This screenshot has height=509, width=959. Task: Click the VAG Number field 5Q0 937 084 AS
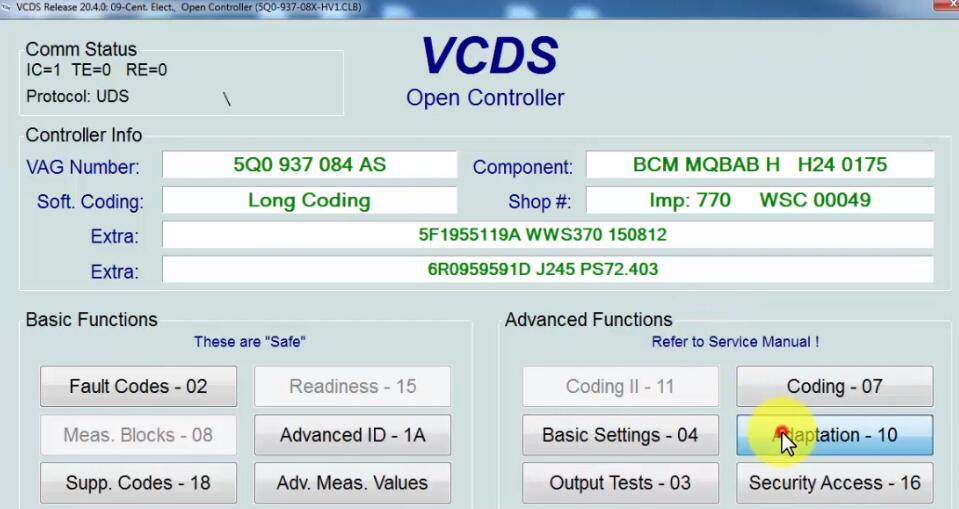click(x=309, y=165)
